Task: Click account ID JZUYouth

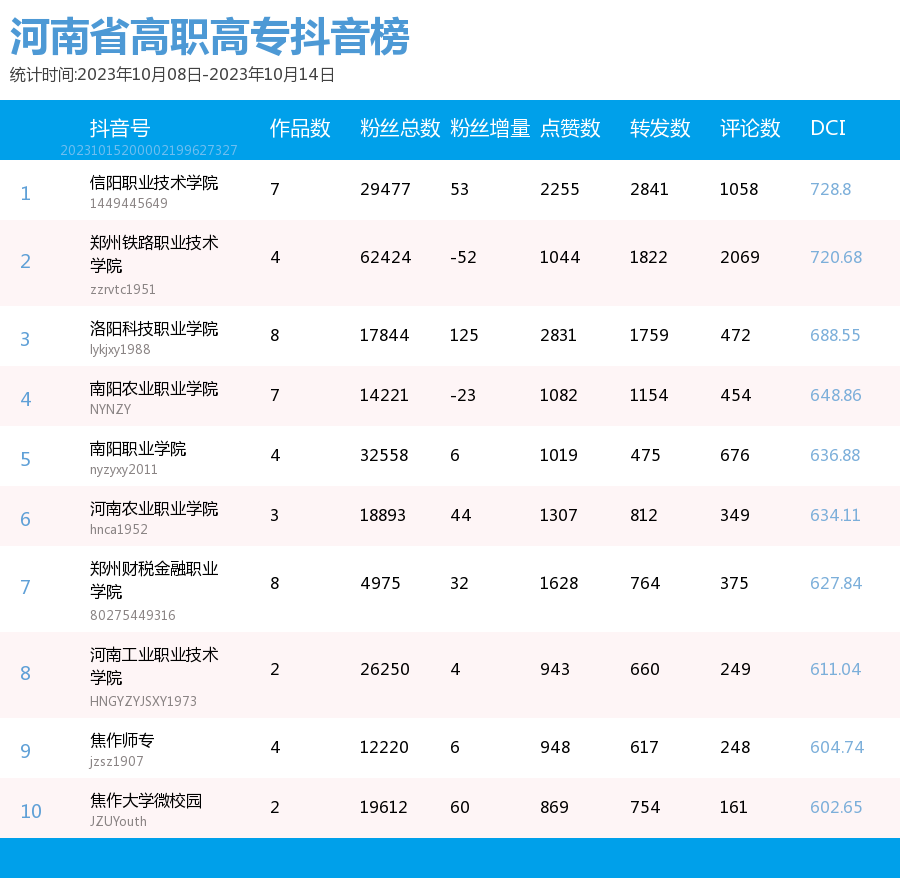Action: (118, 821)
